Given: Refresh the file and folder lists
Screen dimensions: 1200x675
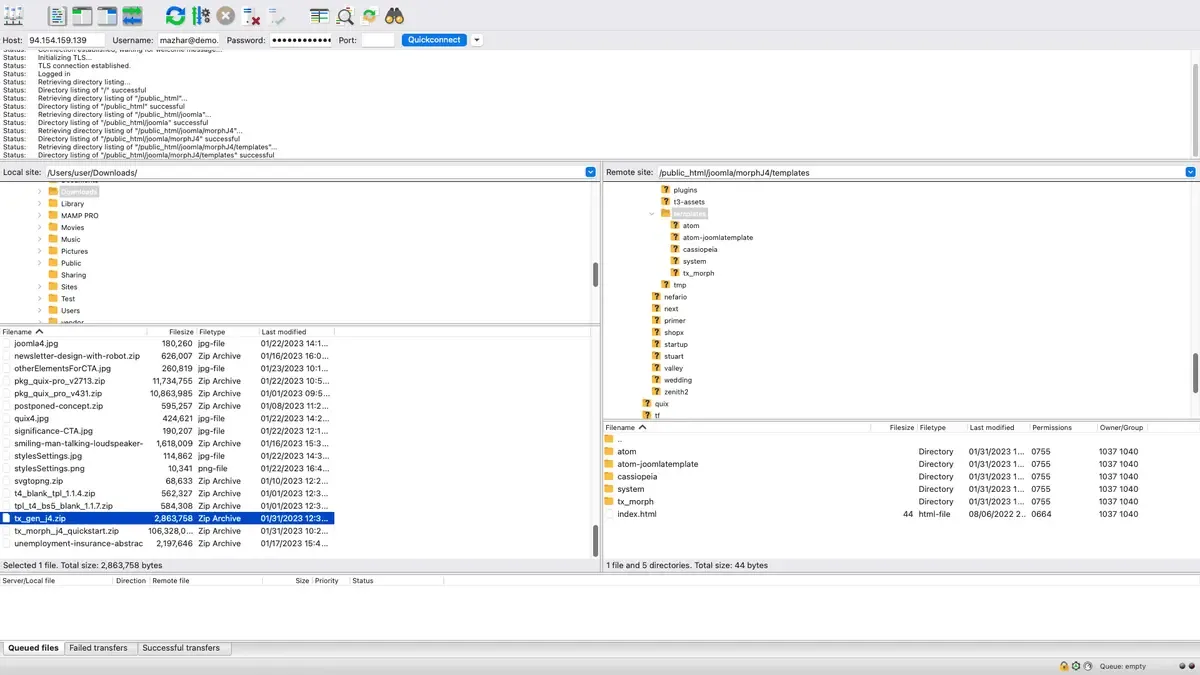Looking at the screenshot, I should tap(175, 16).
